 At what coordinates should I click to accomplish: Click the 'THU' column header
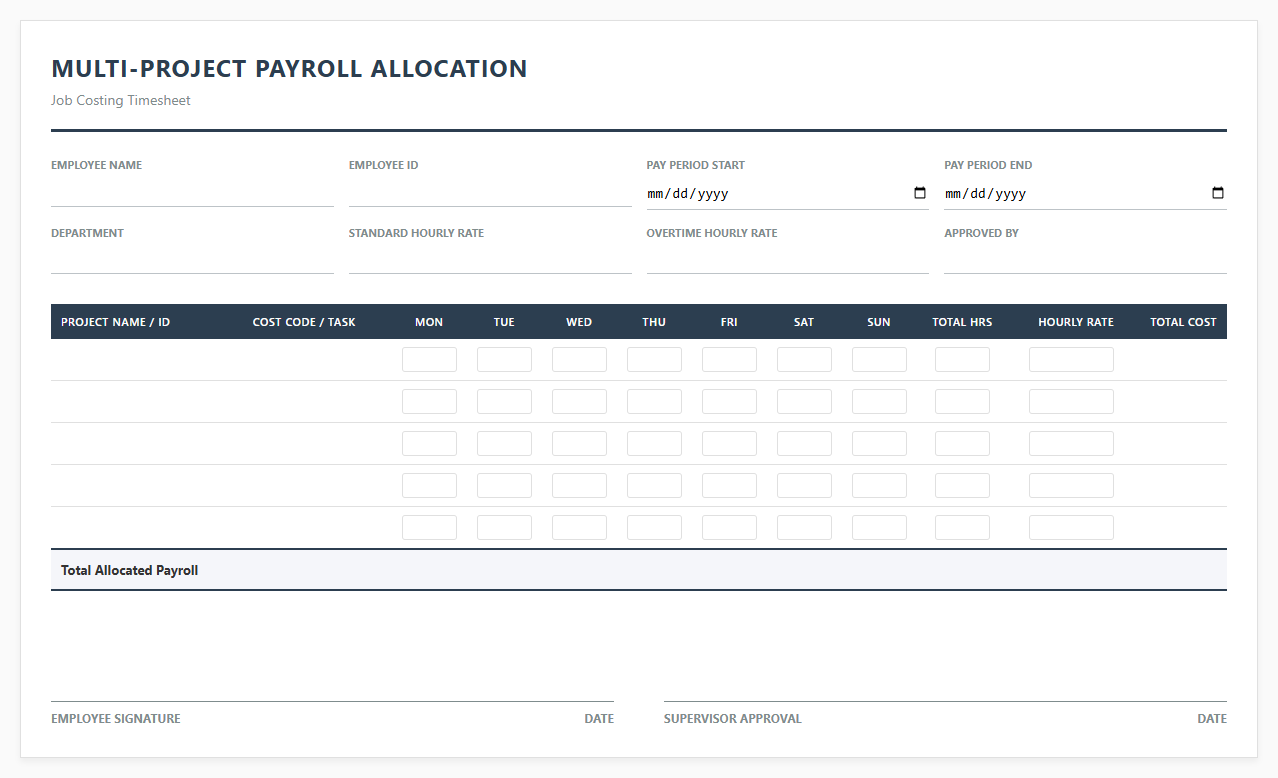pyautogui.click(x=654, y=322)
